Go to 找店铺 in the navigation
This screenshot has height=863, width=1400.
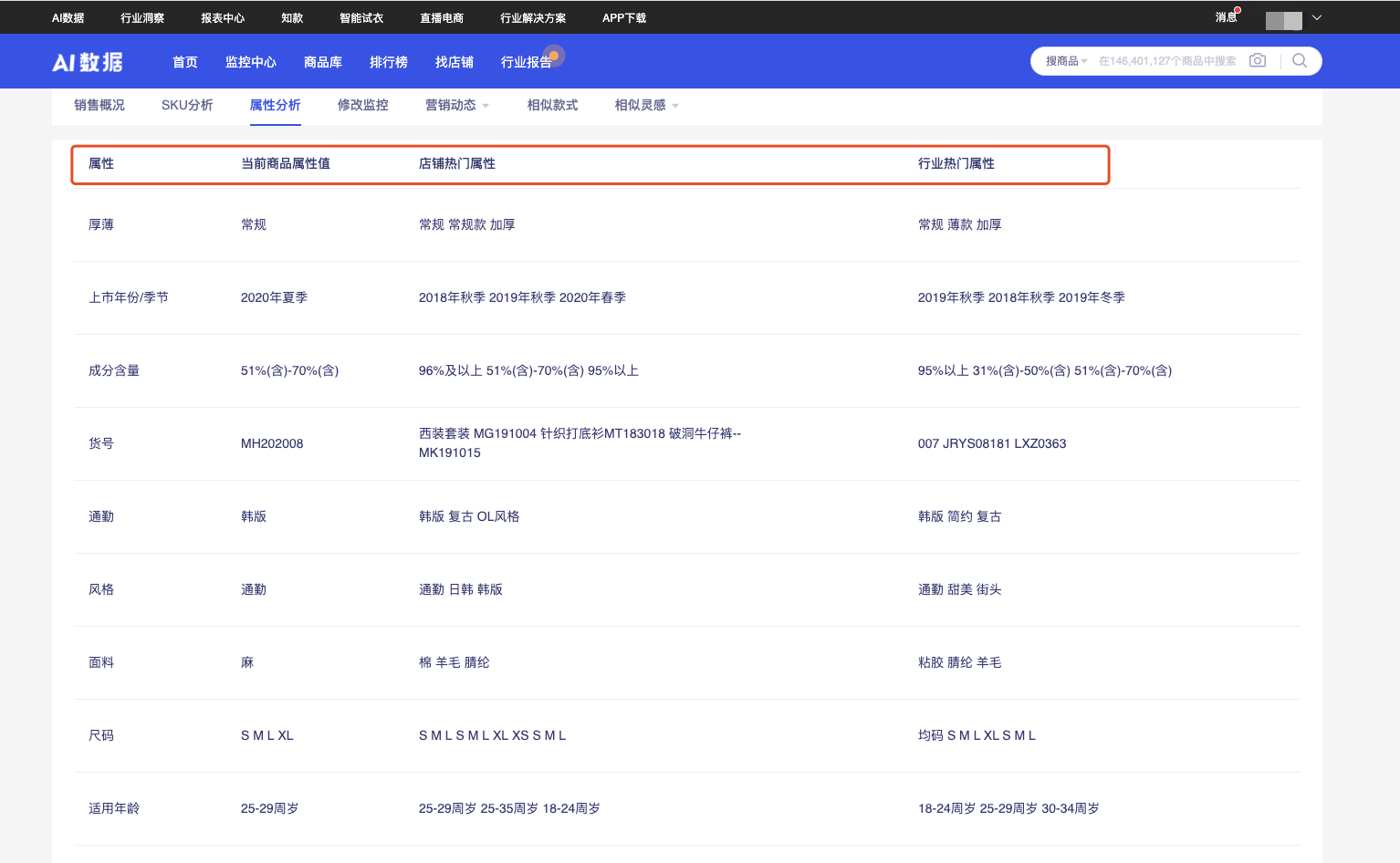point(454,62)
